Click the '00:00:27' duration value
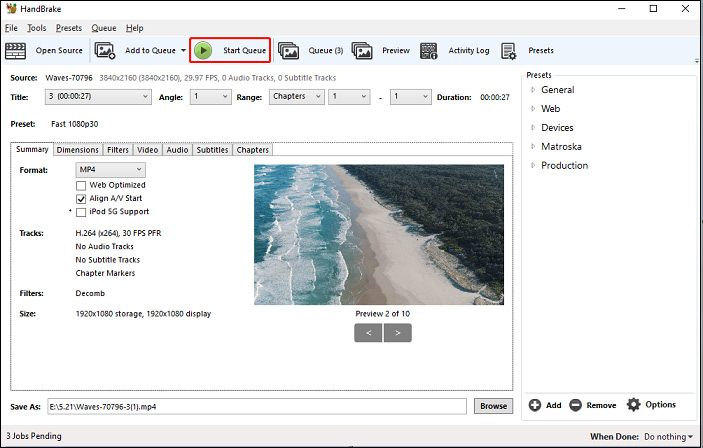 (x=495, y=97)
